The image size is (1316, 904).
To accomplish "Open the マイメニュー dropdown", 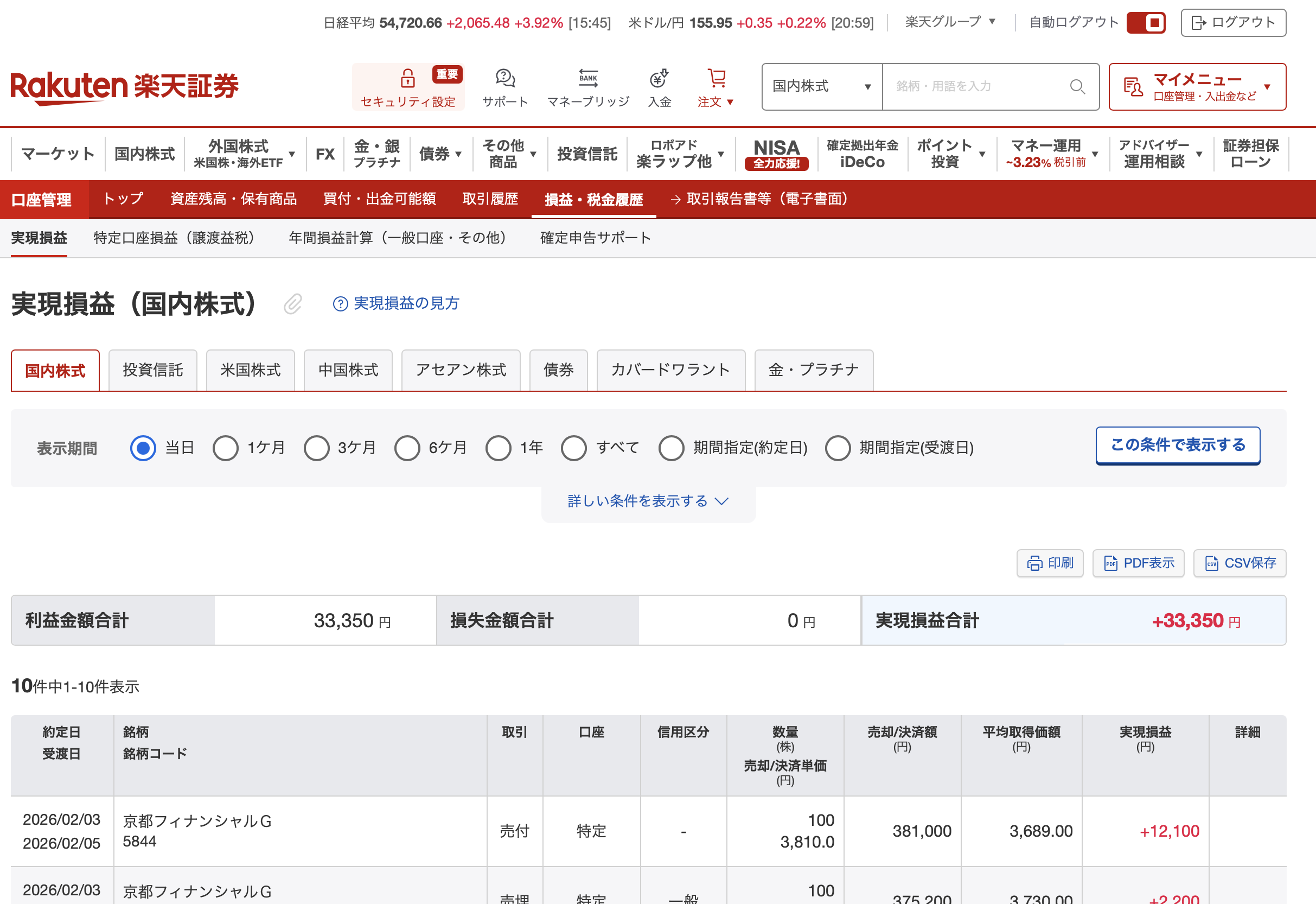I will [x=1197, y=87].
